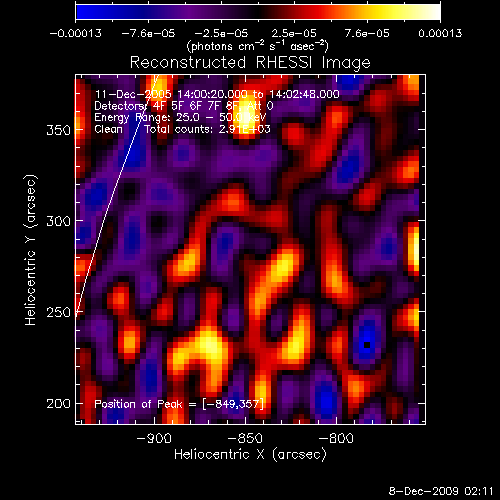The image size is (500, 500).
Task: Click the color bar gradient legend
Action: pyautogui.click(x=258, y=12)
